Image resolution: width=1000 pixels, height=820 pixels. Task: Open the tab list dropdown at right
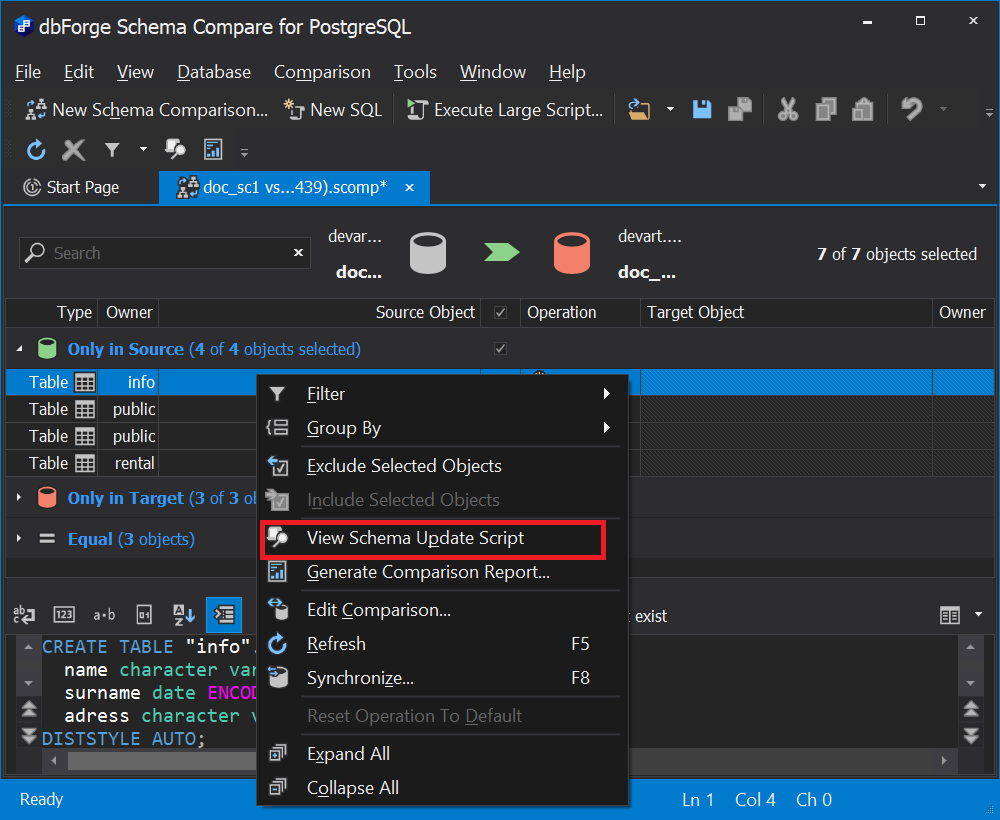(x=982, y=186)
